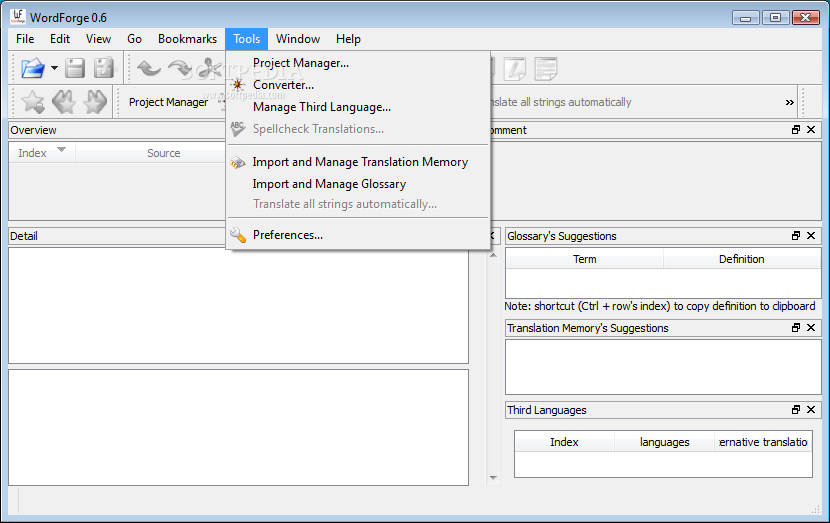Sort by Index column in Overview

click(42, 153)
